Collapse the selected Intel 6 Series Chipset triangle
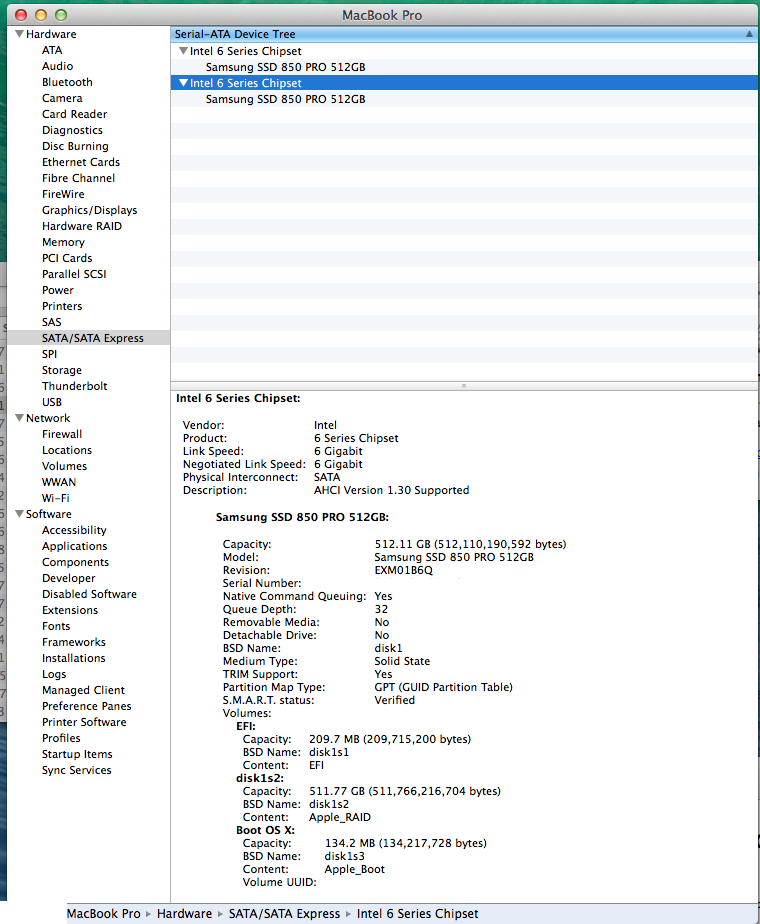This screenshot has width=760, height=924. 183,83
